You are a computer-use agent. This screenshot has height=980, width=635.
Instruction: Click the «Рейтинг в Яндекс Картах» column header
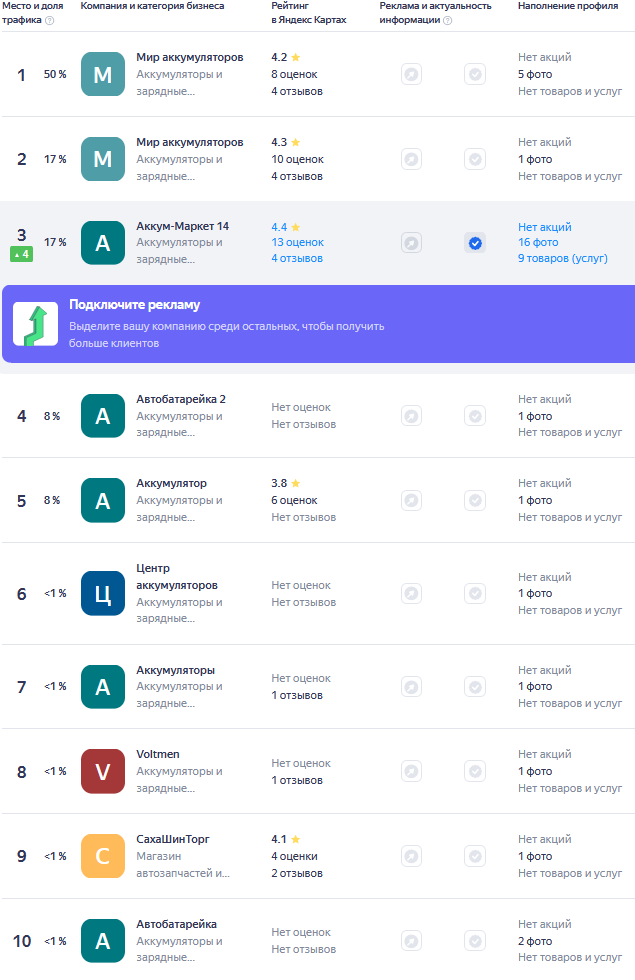click(x=309, y=12)
